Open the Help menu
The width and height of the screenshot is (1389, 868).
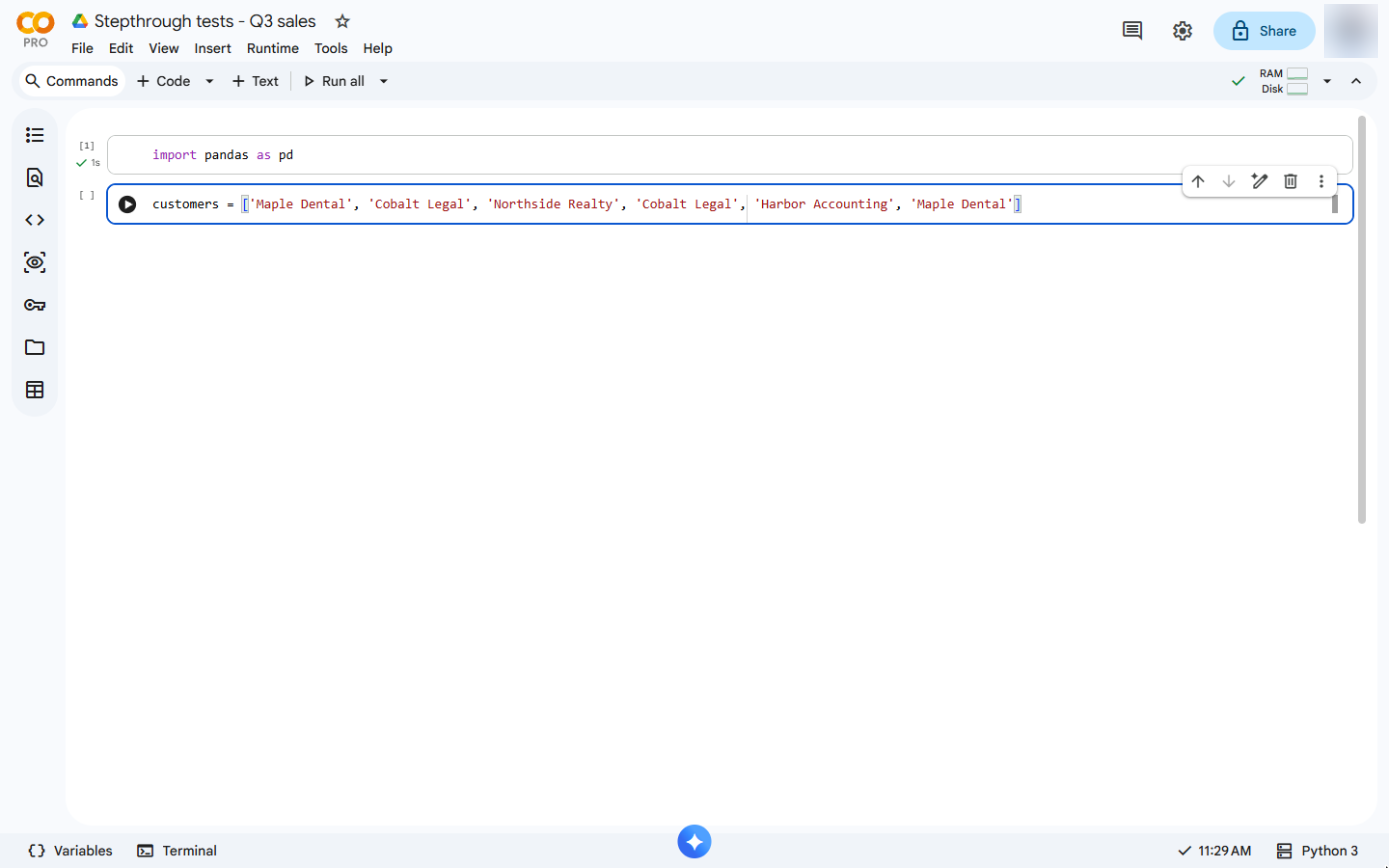(x=378, y=48)
